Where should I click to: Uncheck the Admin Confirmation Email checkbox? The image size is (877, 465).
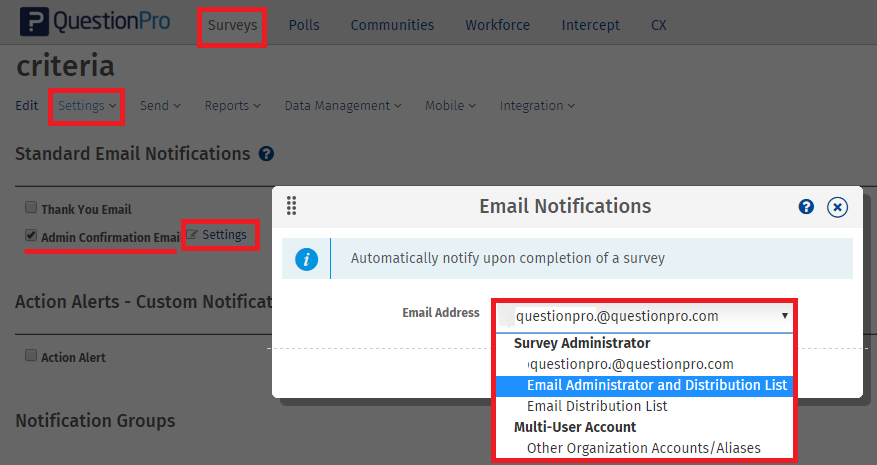[x=31, y=237]
